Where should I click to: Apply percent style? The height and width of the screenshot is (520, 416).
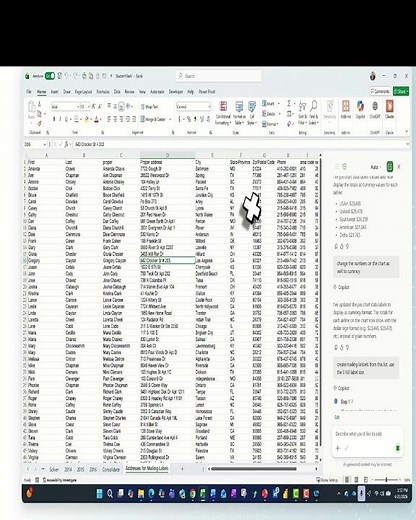189,119
